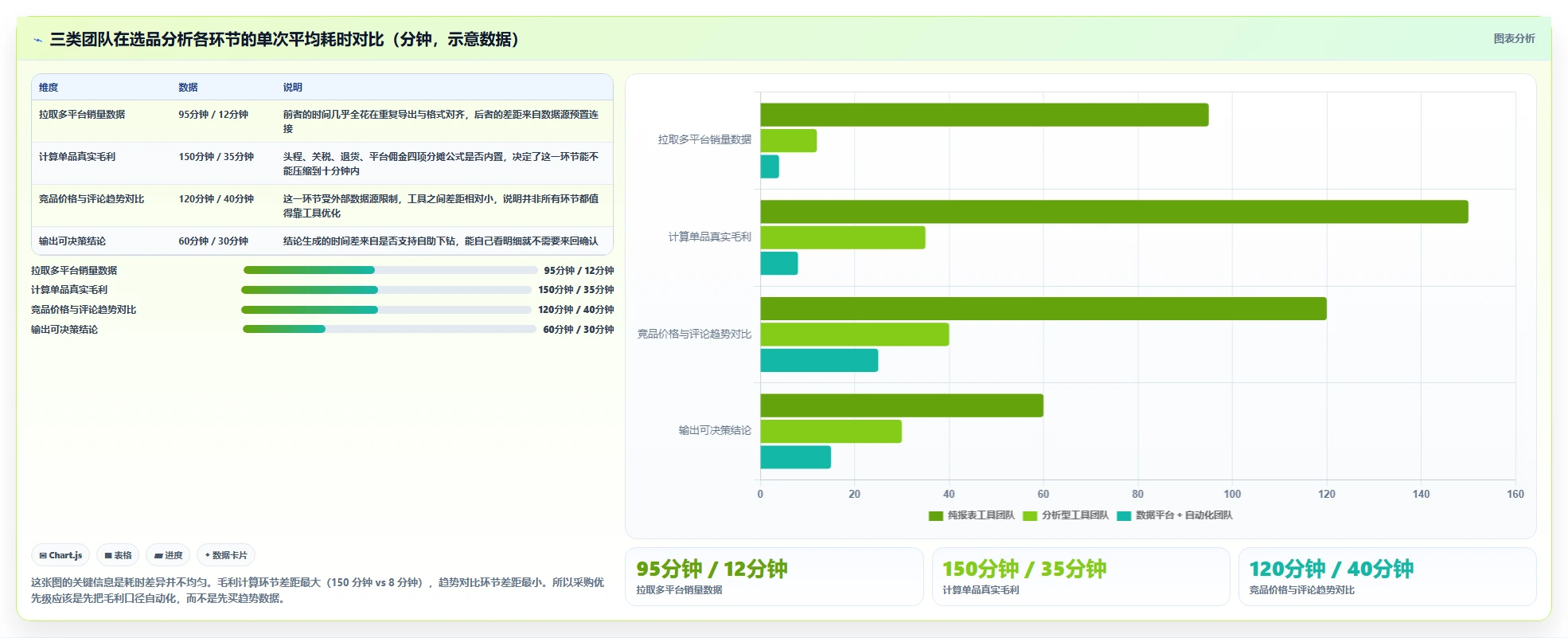Click 拉取多平台销量数据 in the table's first column

coord(82,115)
